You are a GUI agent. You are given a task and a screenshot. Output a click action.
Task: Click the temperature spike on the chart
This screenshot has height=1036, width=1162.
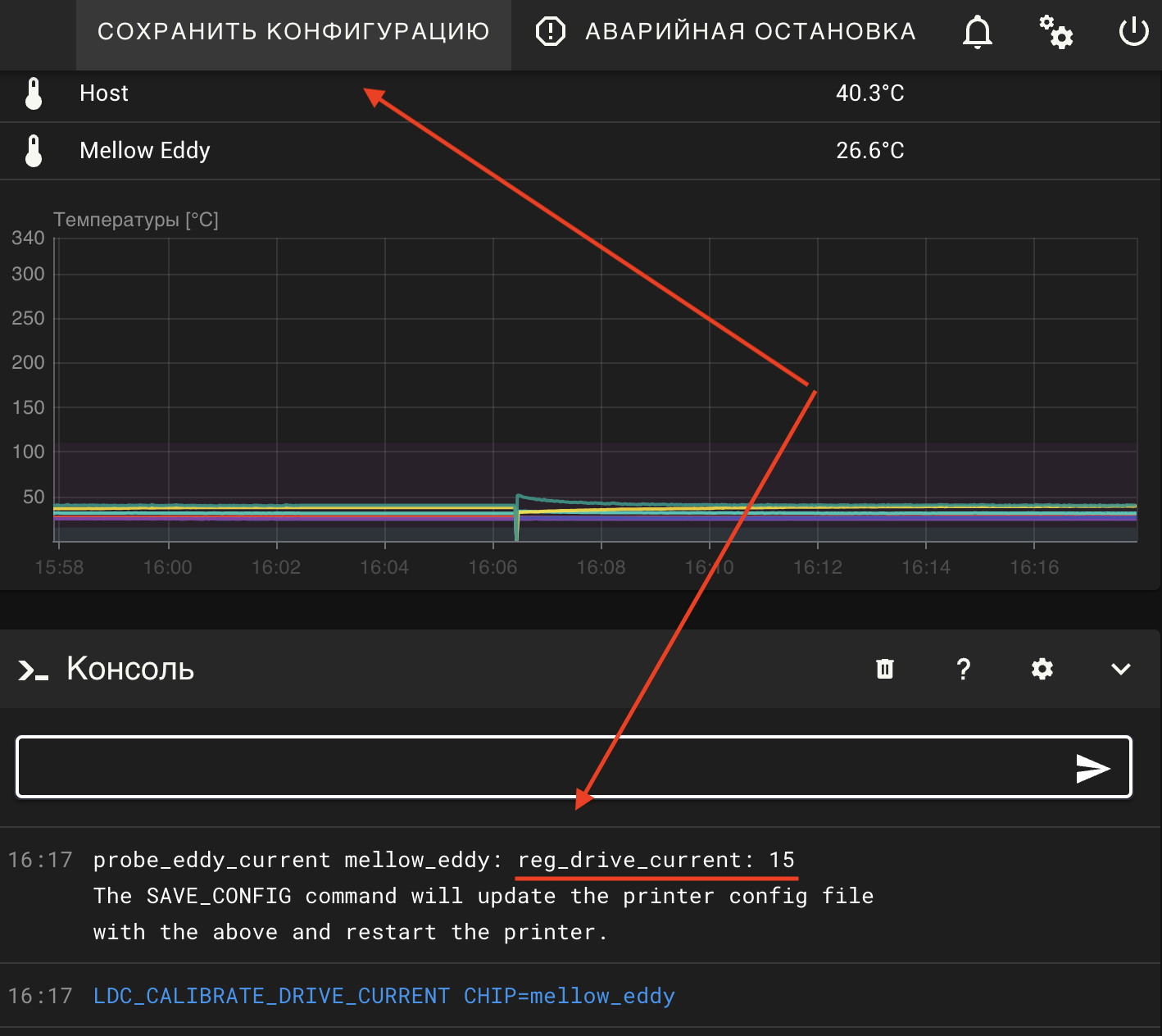point(518,497)
